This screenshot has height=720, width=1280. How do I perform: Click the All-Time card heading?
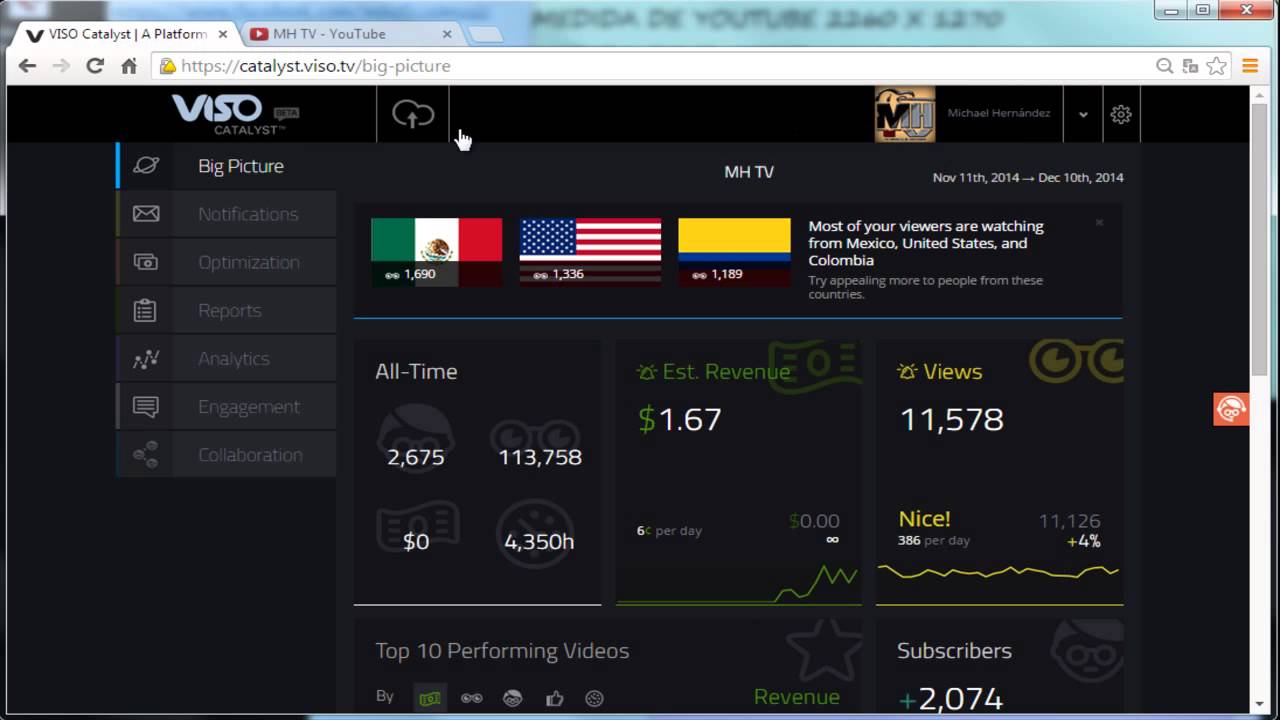pyautogui.click(x=416, y=372)
